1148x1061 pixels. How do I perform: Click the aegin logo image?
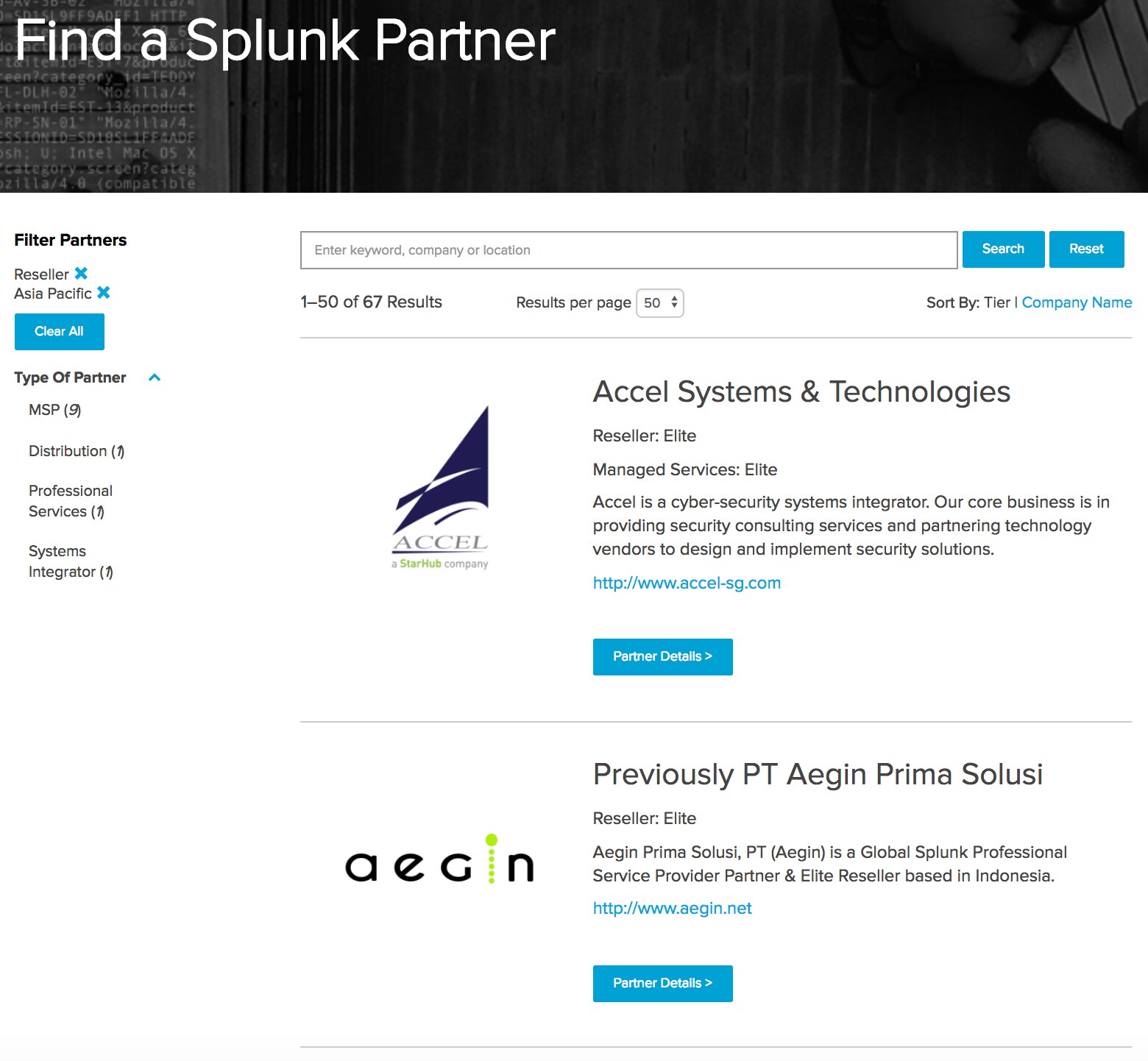tap(439, 860)
